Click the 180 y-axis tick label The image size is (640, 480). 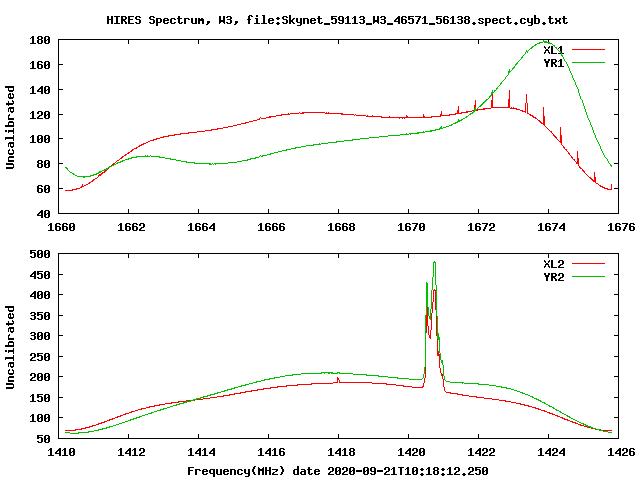pyautogui.click(x=40, y=40)
